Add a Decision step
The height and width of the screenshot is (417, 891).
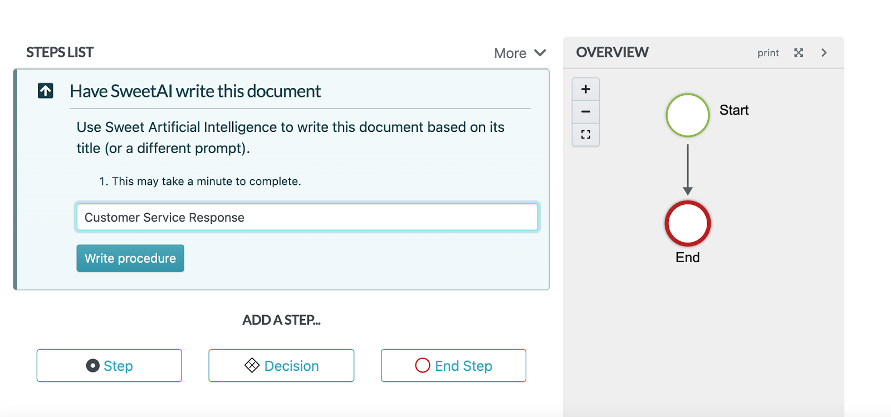(281, 366)
